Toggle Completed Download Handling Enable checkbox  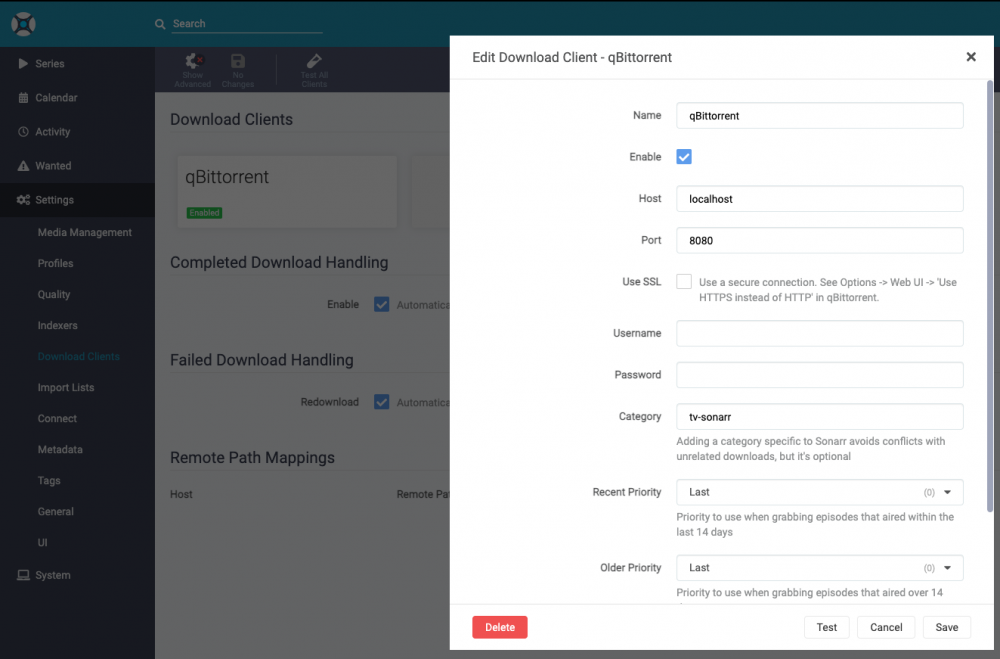coord(381,304)
